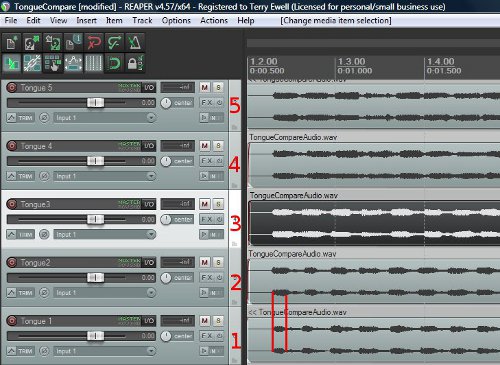Solo the Tongue2 track

click(x=218, y=263)
